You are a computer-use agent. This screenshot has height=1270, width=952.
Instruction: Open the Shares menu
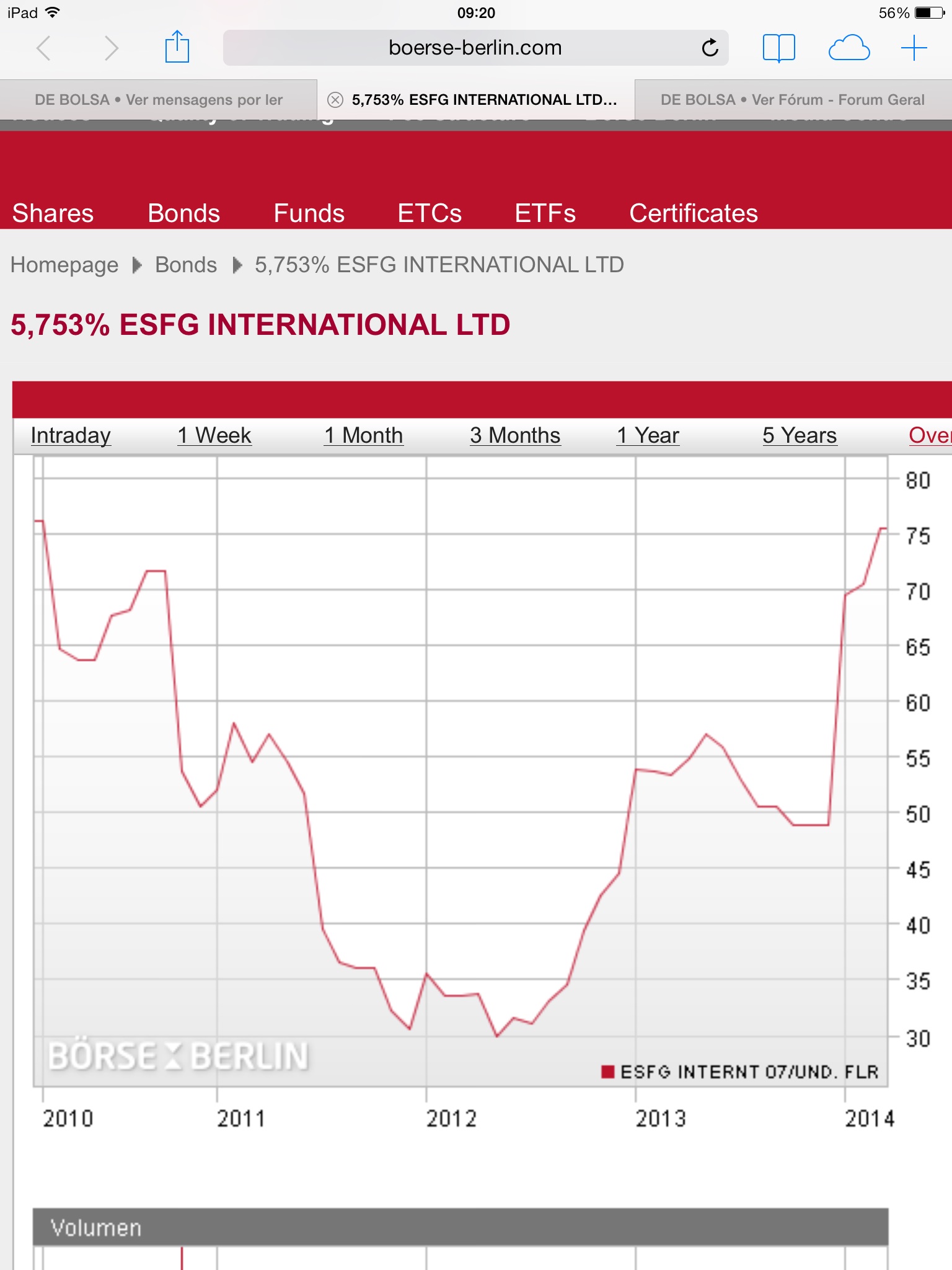(53, 213)
